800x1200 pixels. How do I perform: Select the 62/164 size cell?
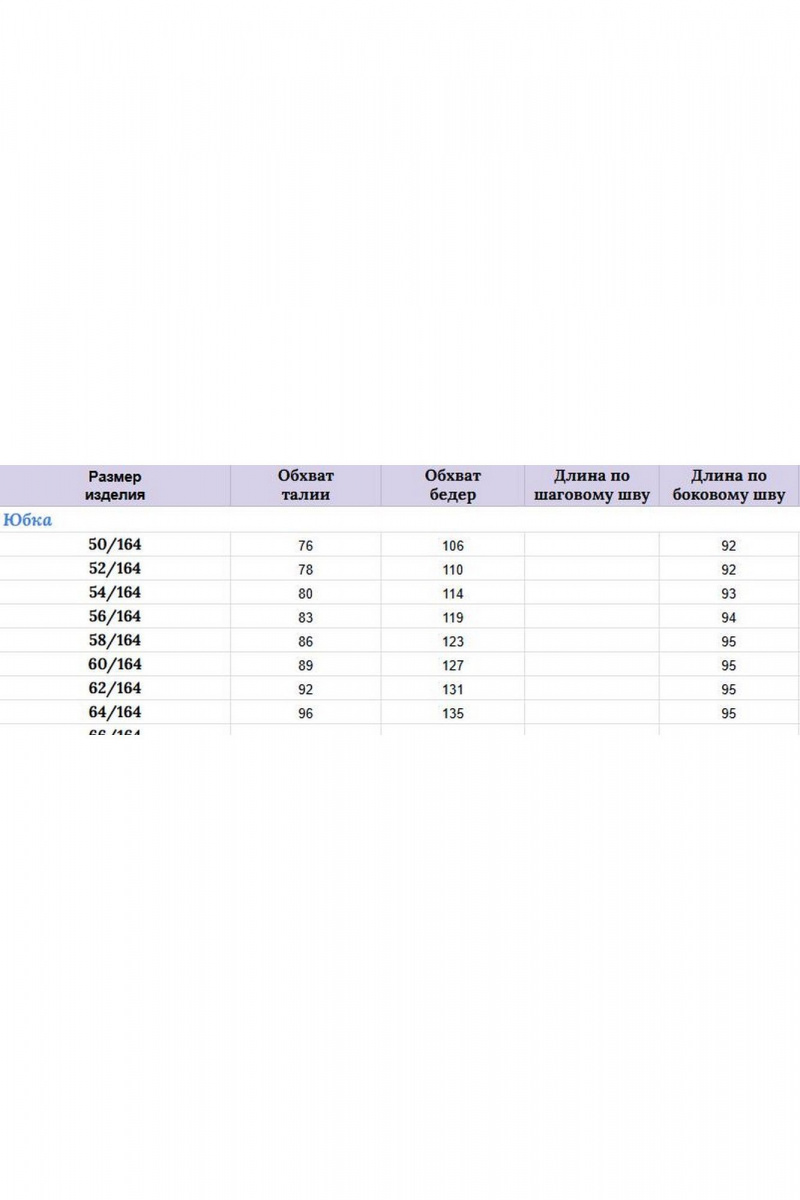[115, 689]
